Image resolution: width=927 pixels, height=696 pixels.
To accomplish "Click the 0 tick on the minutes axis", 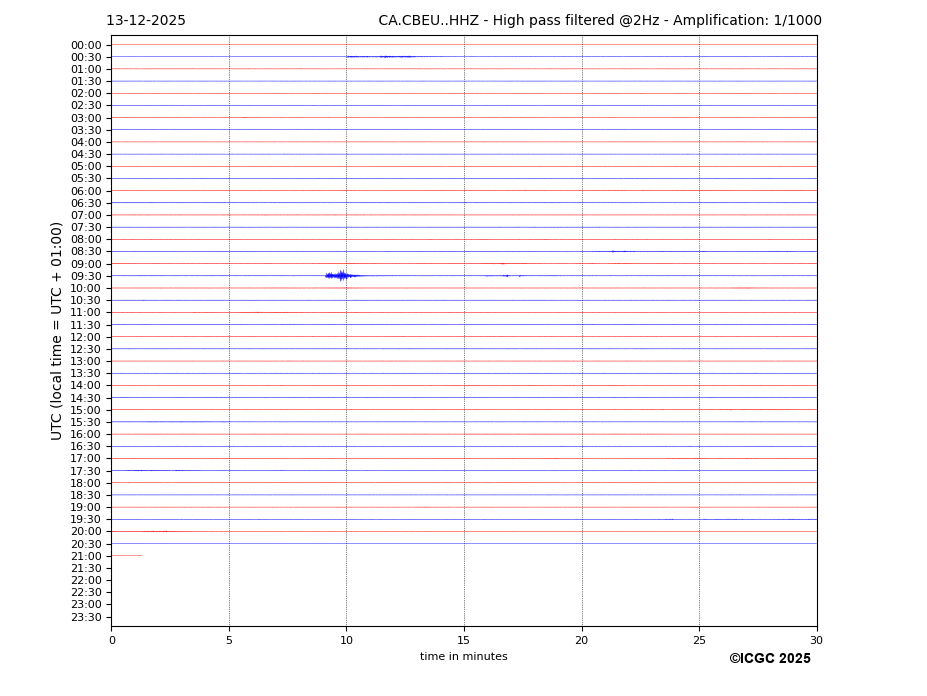I will point(112,640).
